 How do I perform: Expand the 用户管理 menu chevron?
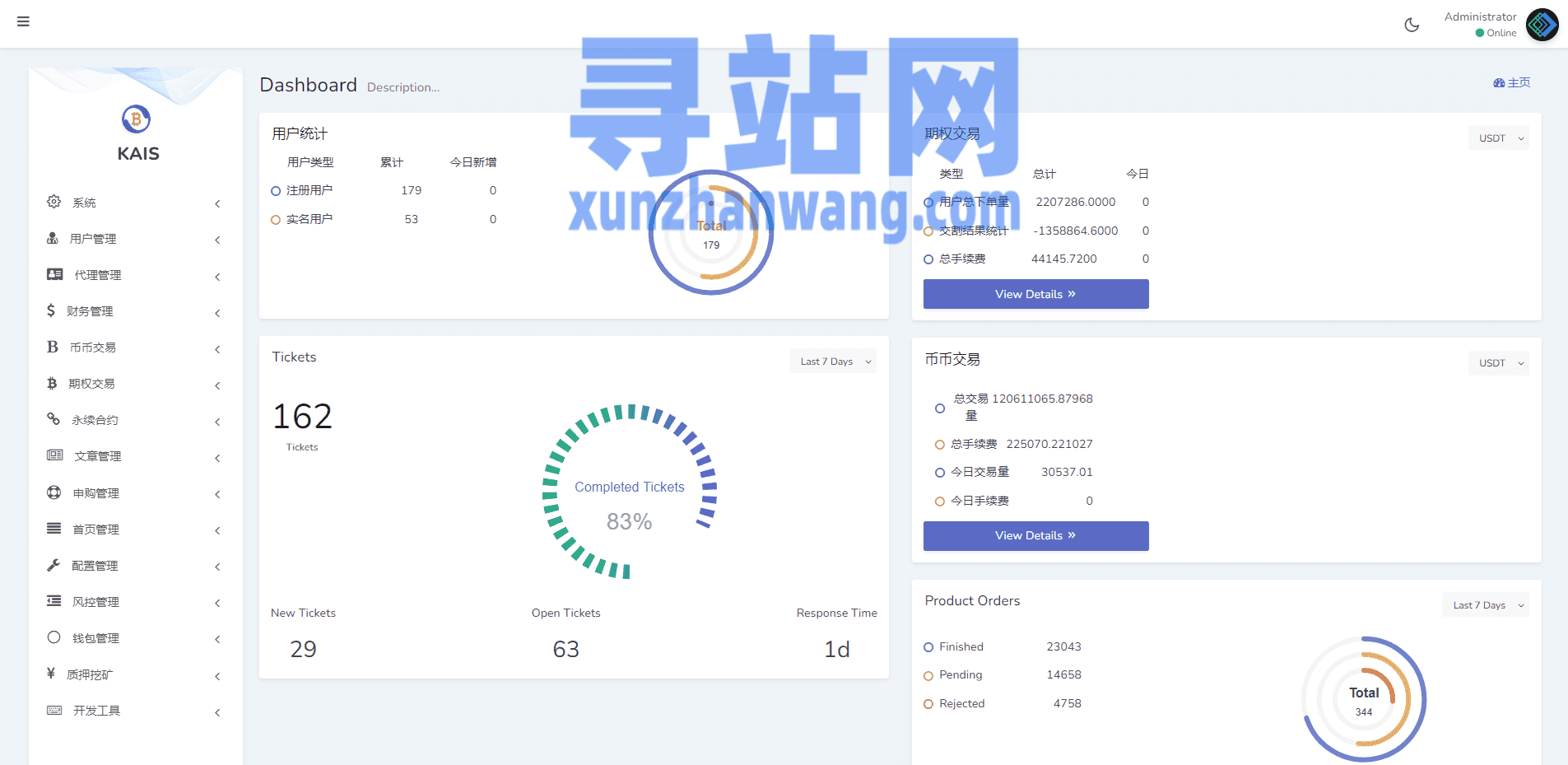tap(217, 240)
